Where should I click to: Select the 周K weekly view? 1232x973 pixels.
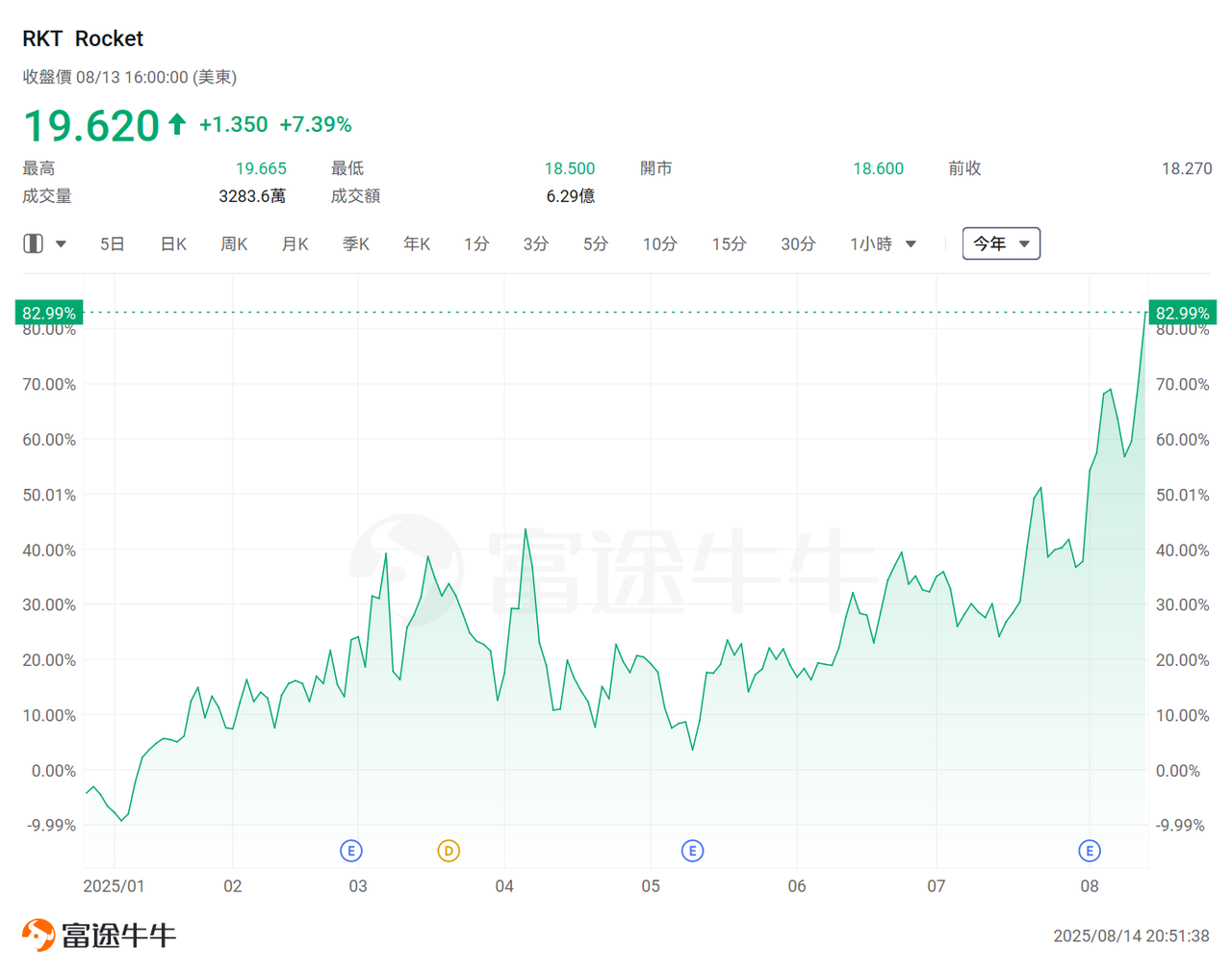coord(234,243)
